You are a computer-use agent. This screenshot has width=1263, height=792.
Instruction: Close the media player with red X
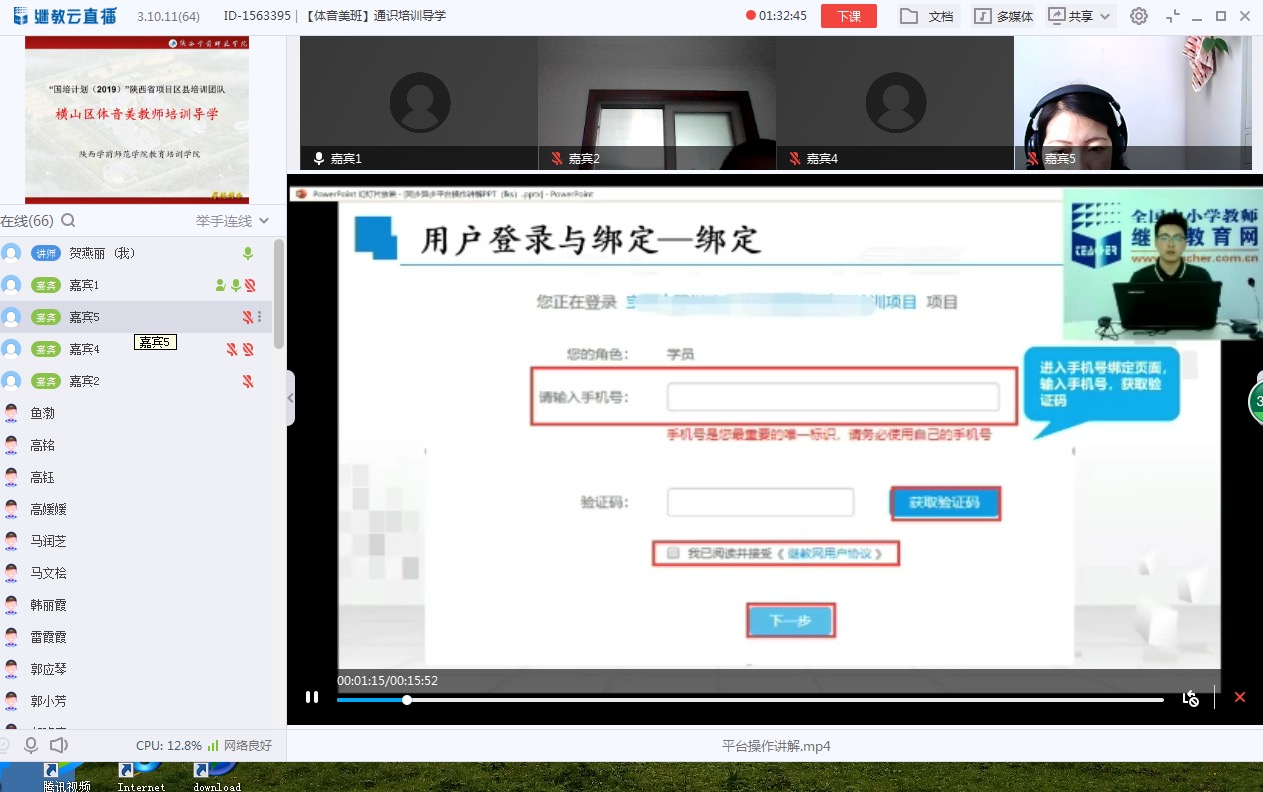[x=1240, y=697]
